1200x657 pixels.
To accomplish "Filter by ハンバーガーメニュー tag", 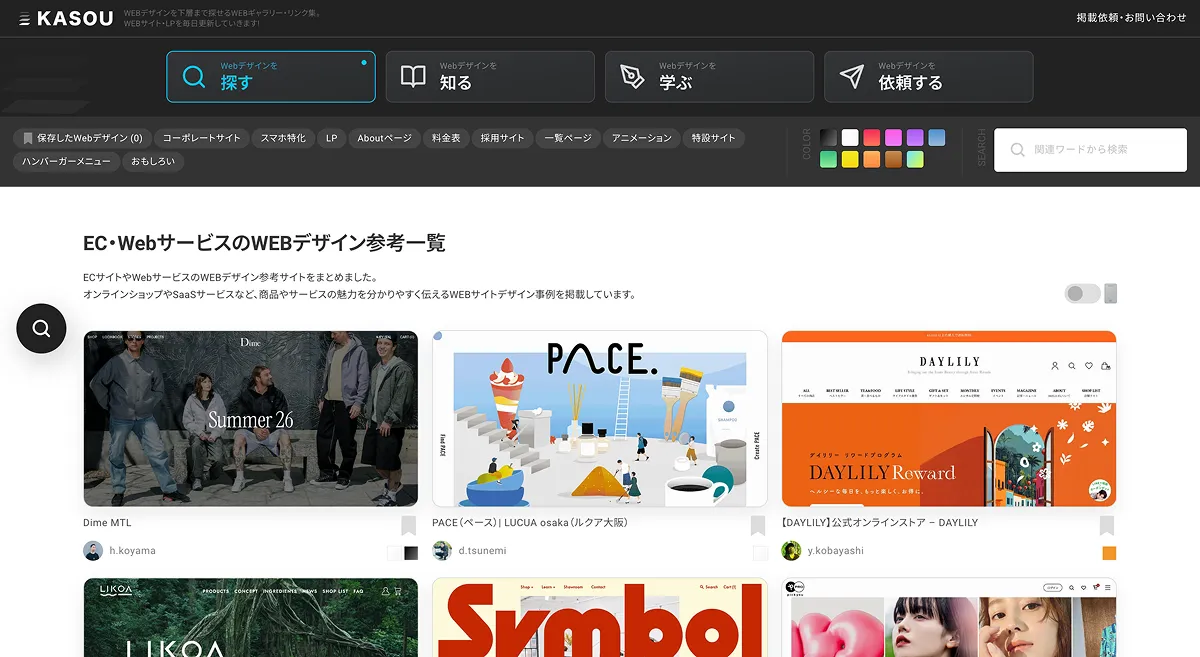I will point(67,161).
